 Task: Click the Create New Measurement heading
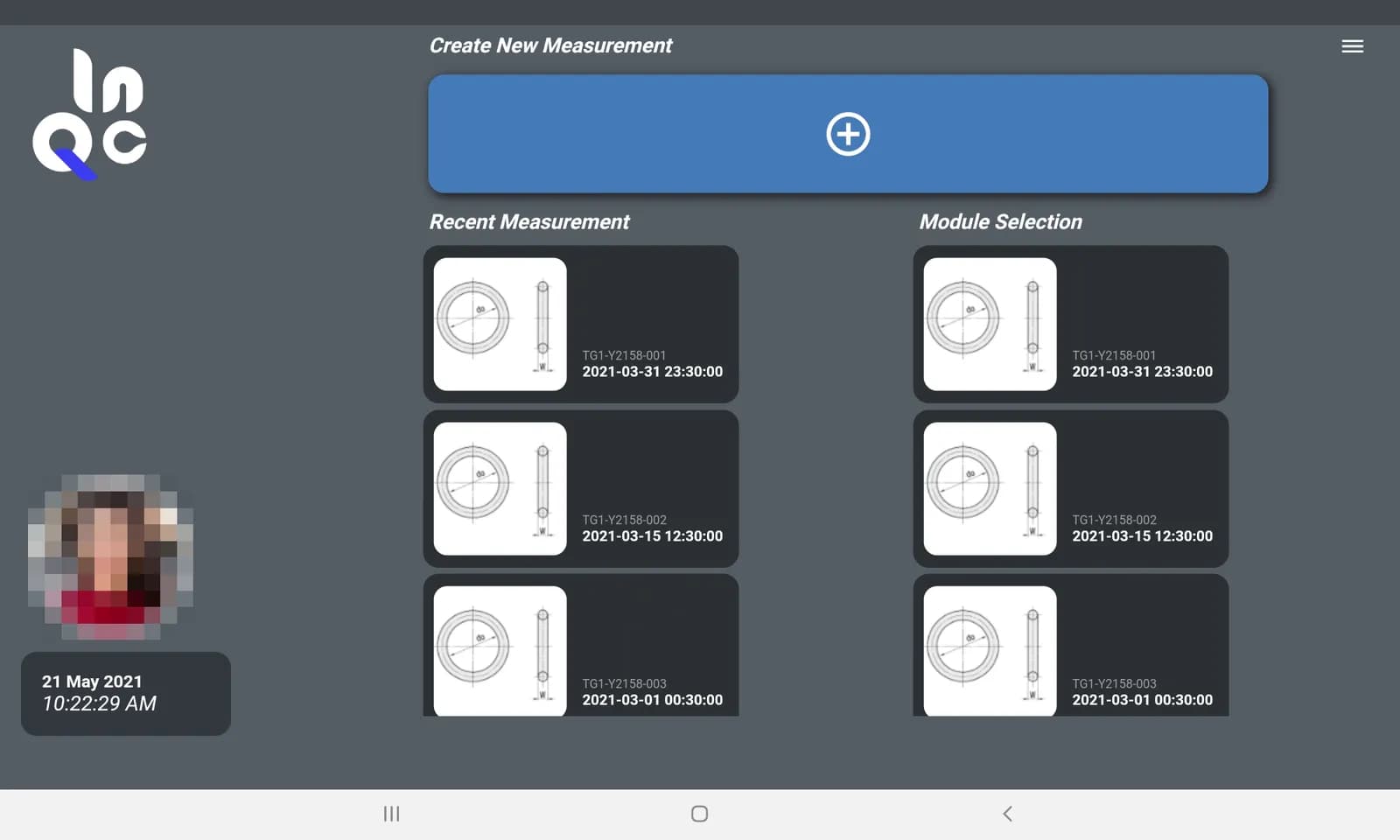point(550,45)
